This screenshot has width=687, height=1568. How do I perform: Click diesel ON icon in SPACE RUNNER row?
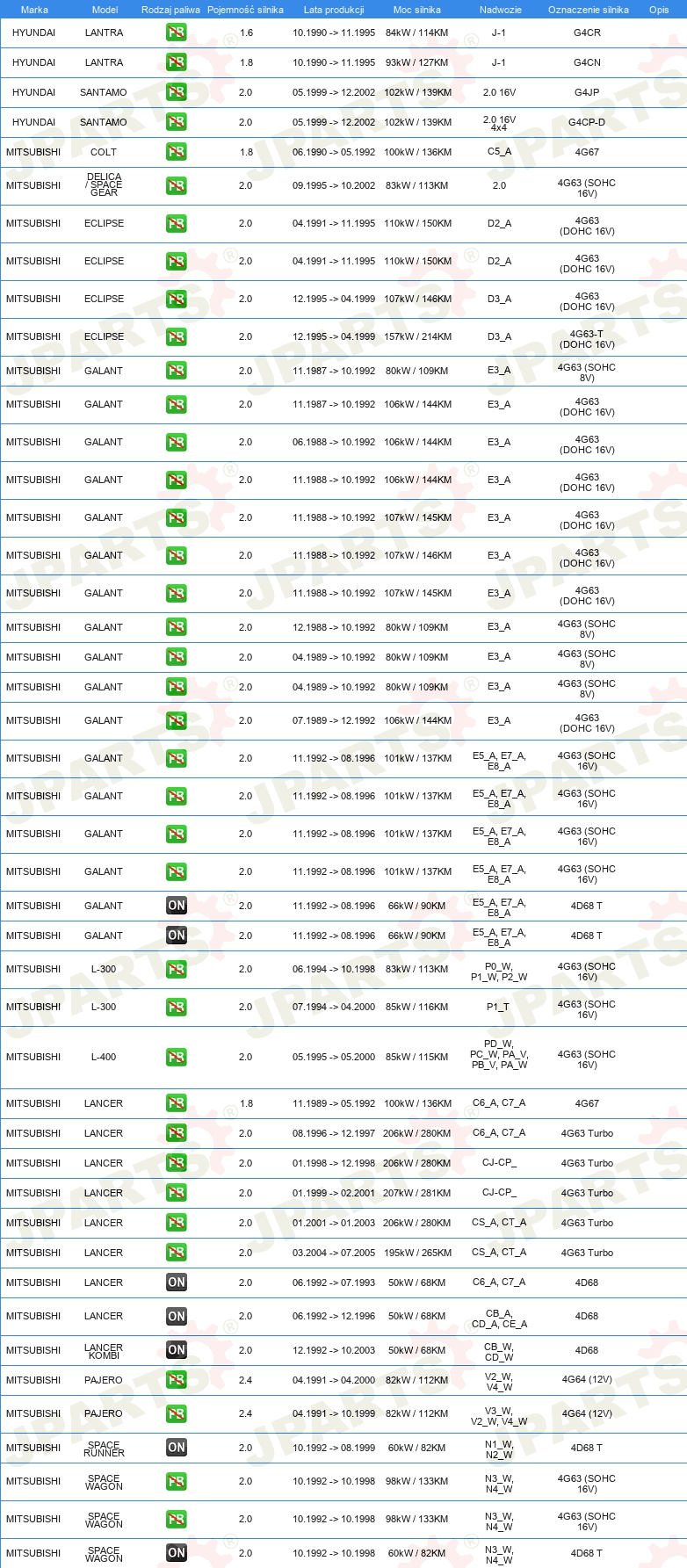177,1448
